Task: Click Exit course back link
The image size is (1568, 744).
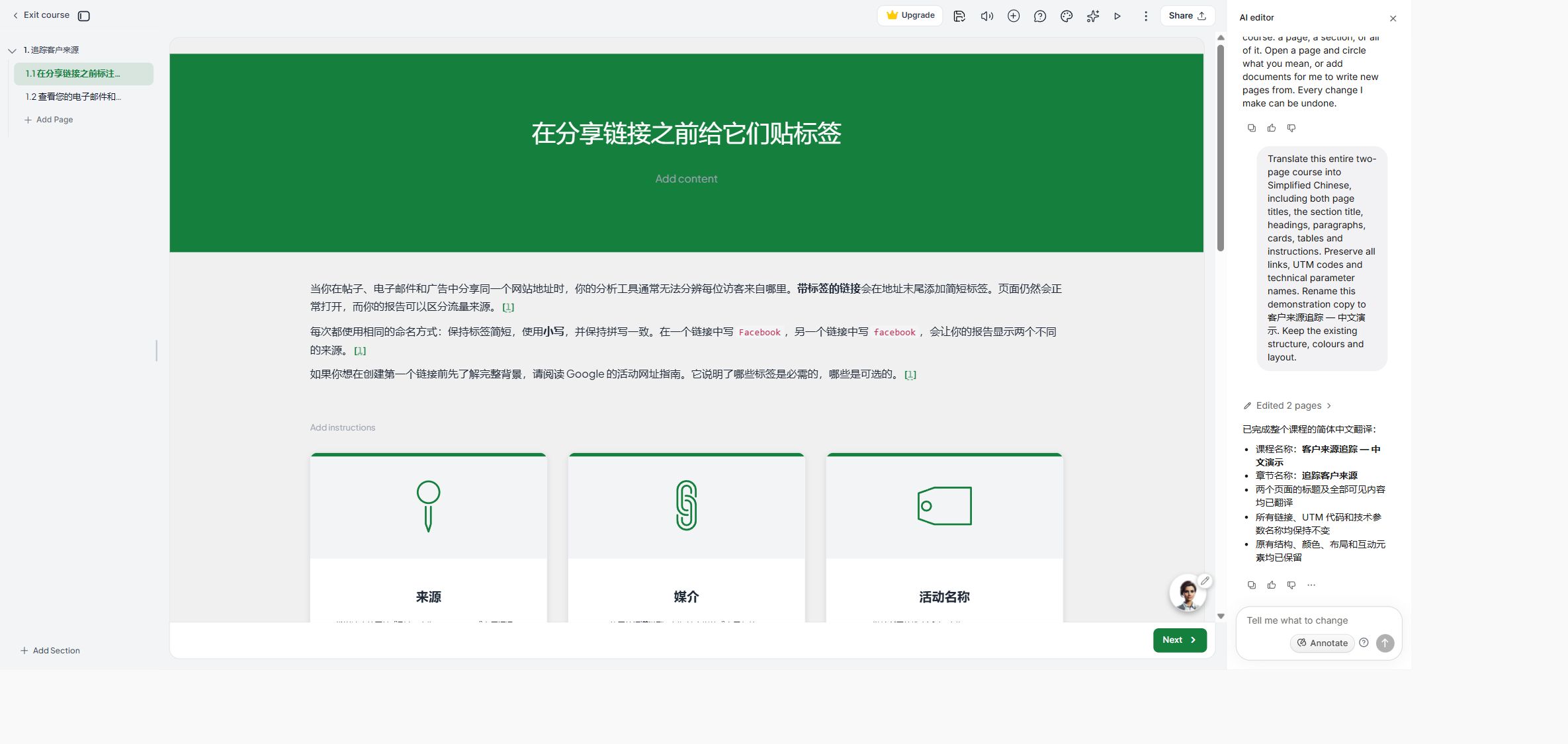Action: 41,15
